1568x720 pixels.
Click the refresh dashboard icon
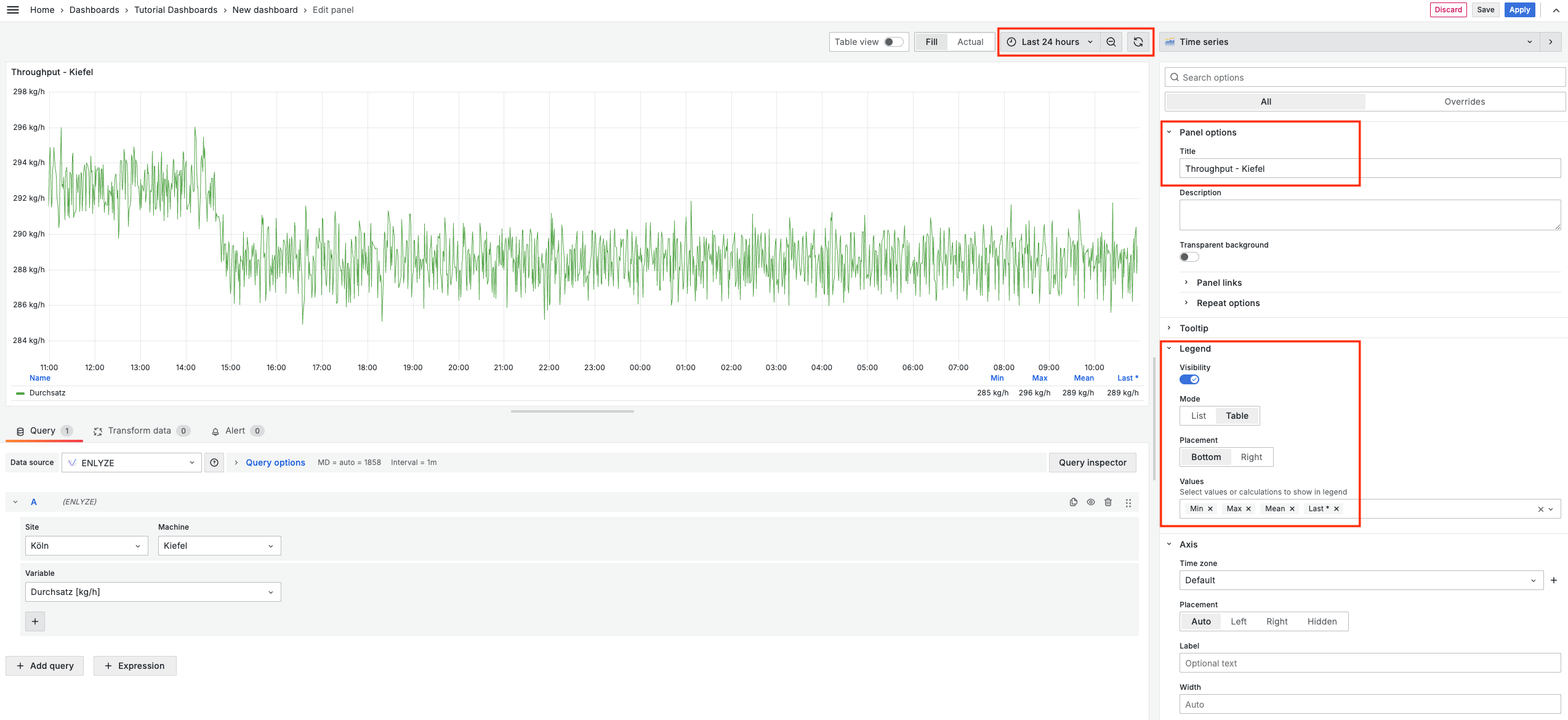click(1138, 42)
